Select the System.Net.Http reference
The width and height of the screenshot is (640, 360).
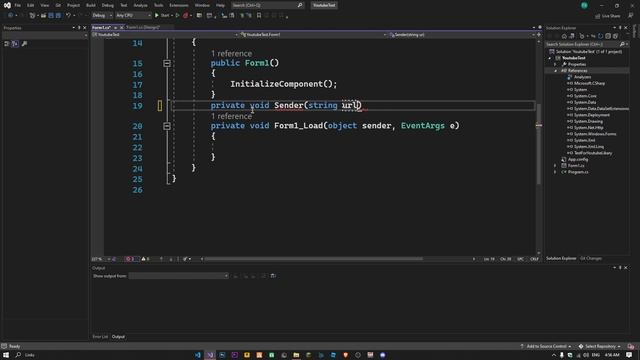tap(588, 128)
